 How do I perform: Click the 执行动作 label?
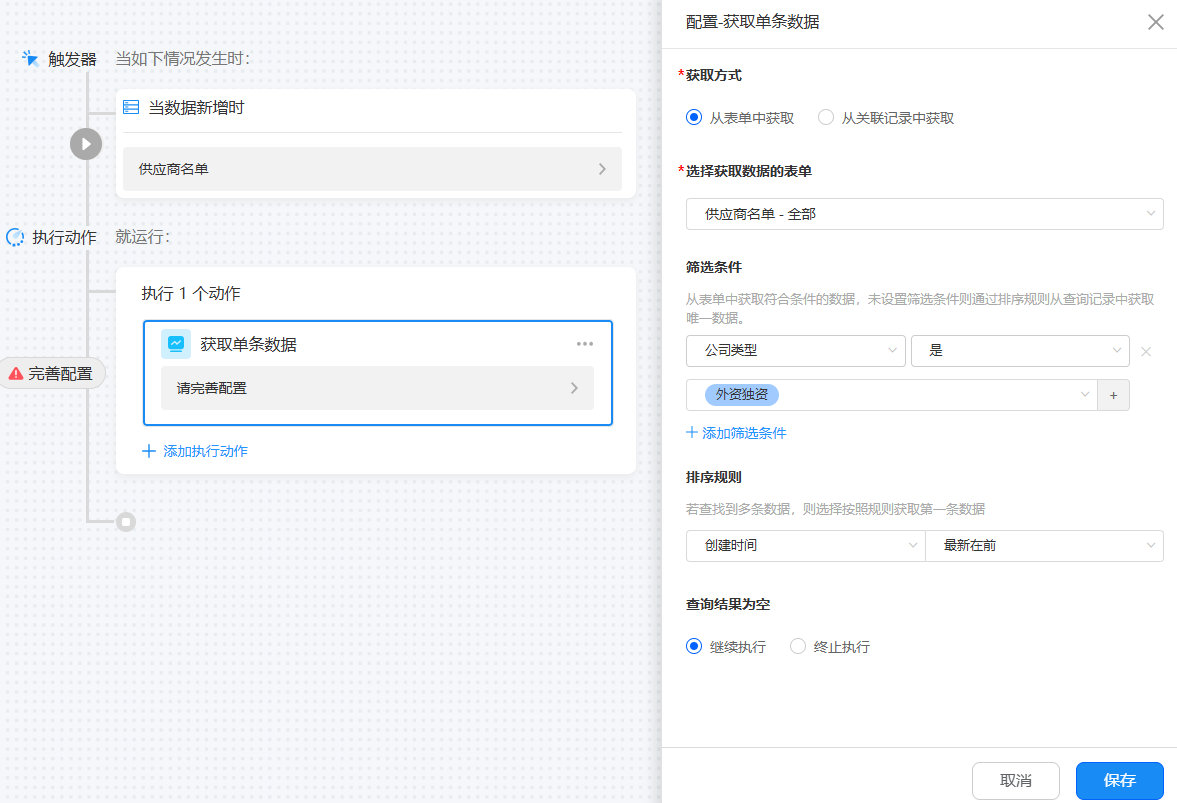65,237
